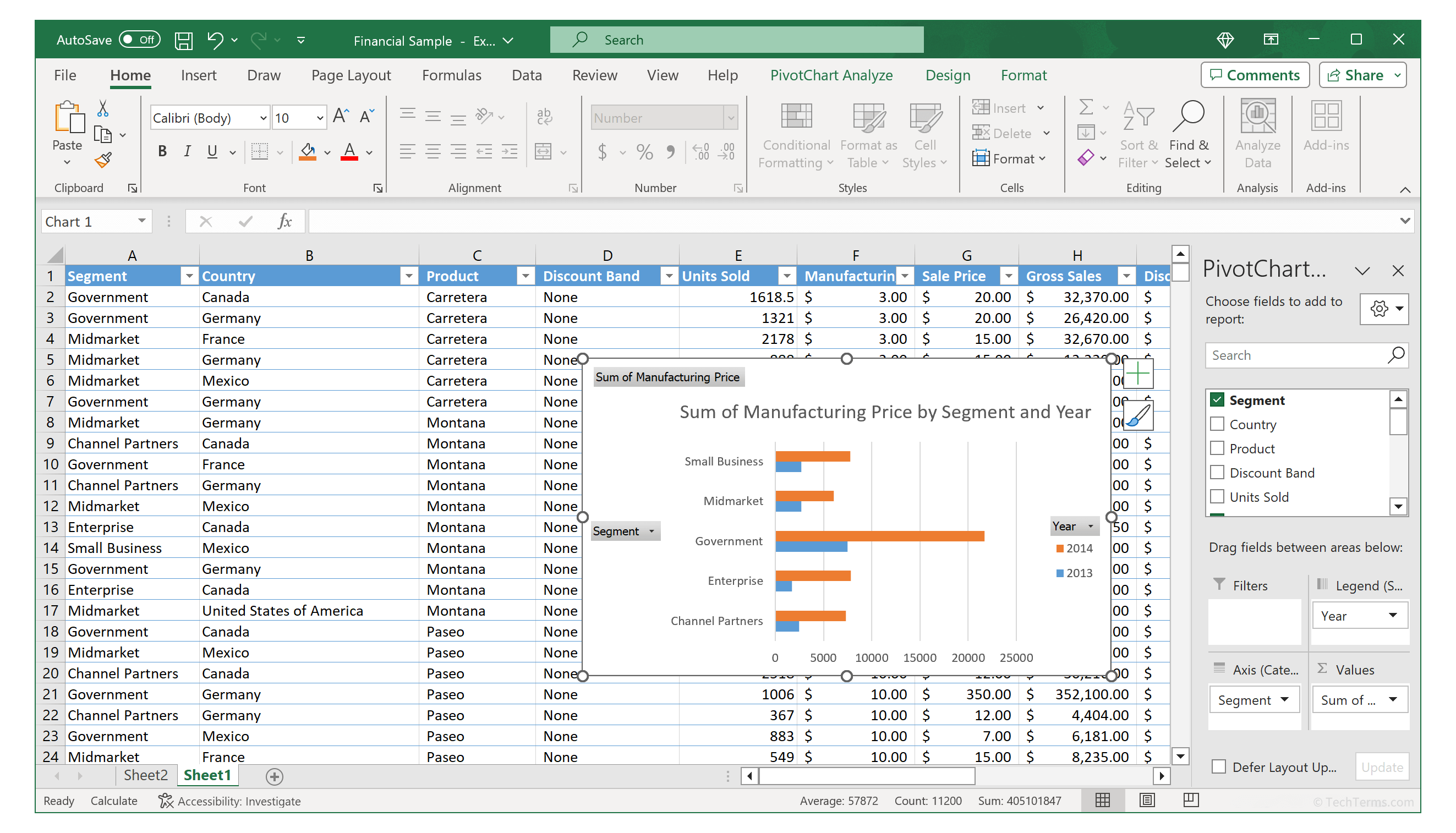Enable the Units Sold field checkbox
The width and height of the screenshot is (1456, 833).
1219,497
